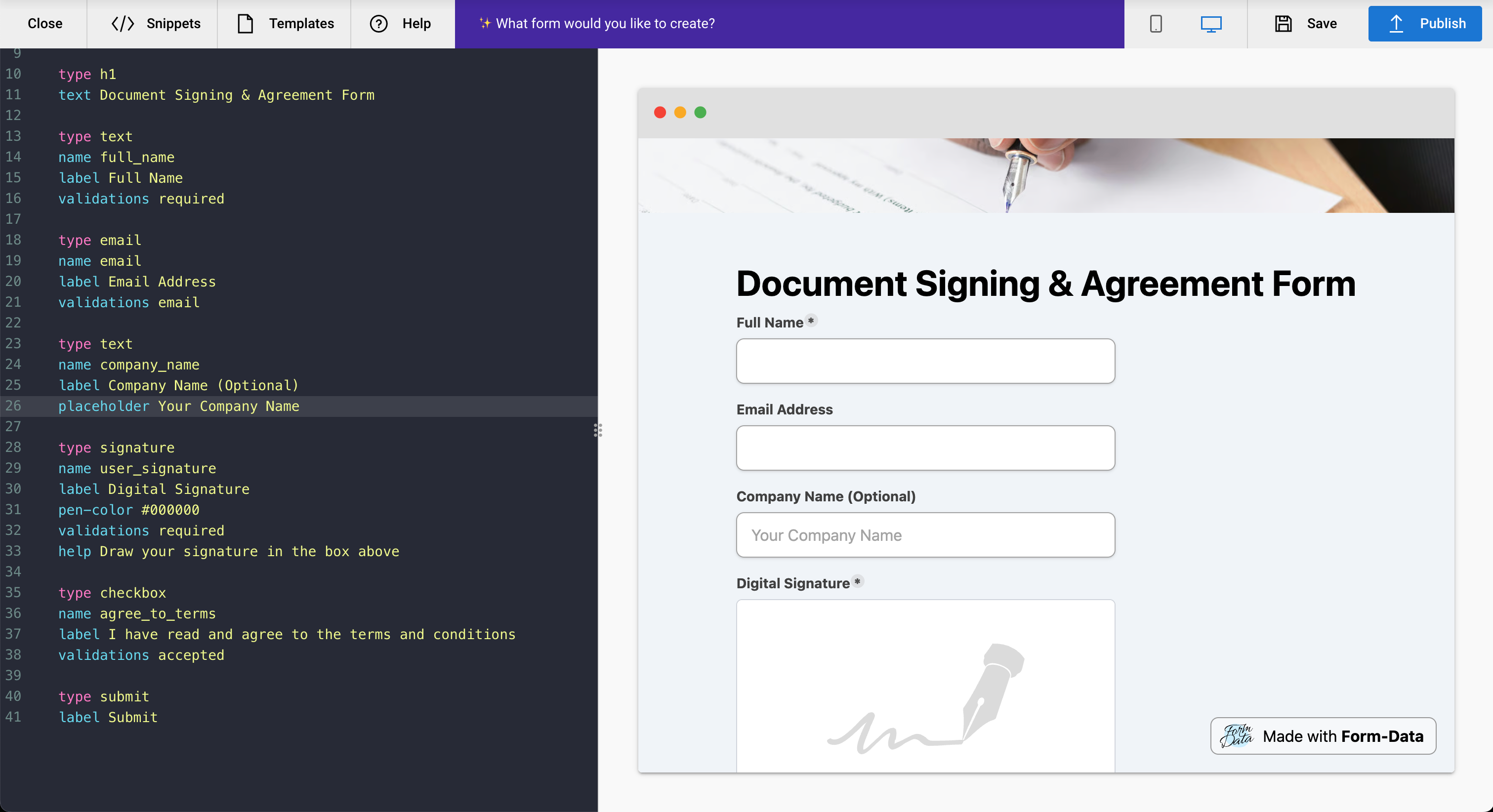Screen dimensions: 1493x812
Task: Click the Help question mark icon
Action: click(378, 24)
